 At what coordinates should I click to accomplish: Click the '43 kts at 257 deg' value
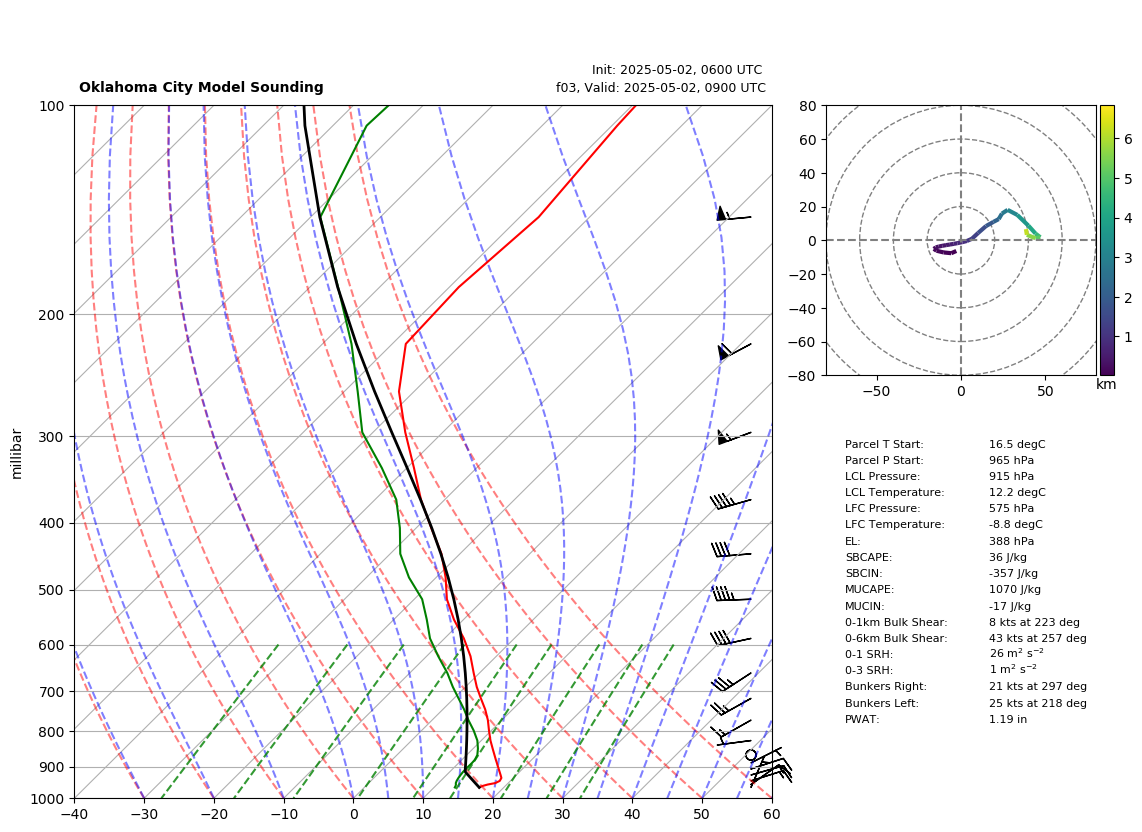tap(1038, 638)
